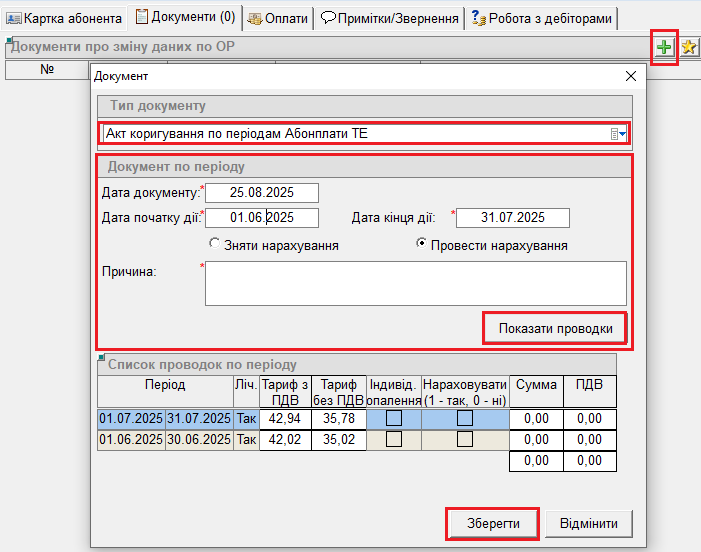Switch to Робота з дебіторами tab
This screenshot has width=701, height=552.
[541, 18]
